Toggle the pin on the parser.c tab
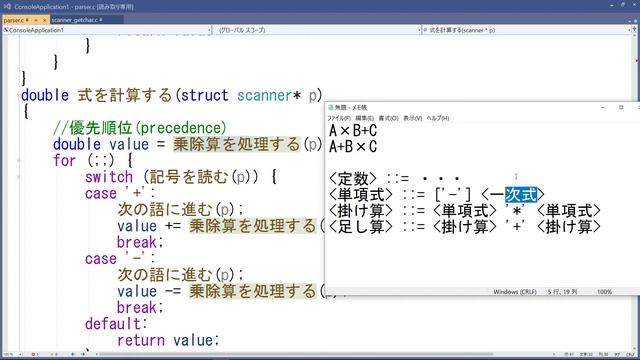 [36, 20]
